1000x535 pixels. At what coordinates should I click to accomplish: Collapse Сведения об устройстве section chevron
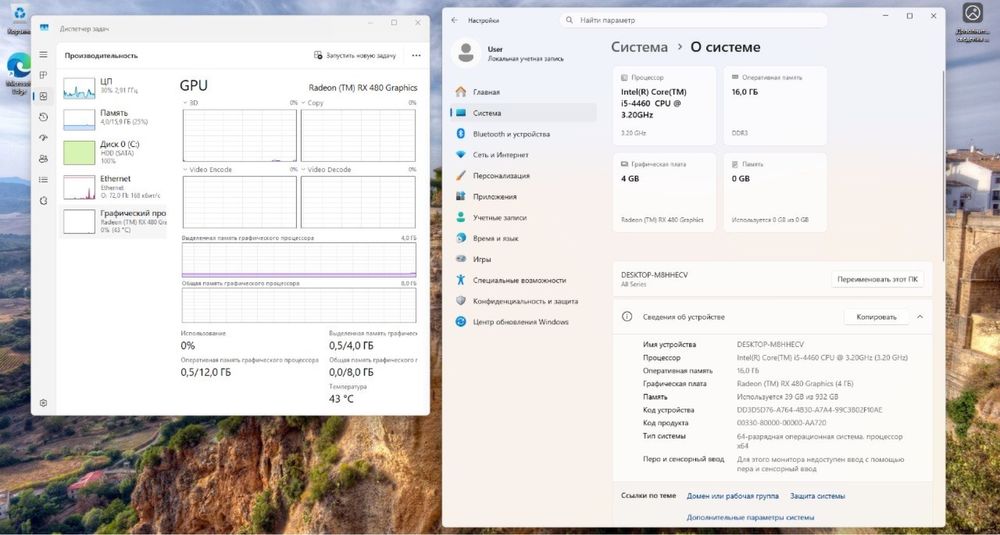pos(920,317)
